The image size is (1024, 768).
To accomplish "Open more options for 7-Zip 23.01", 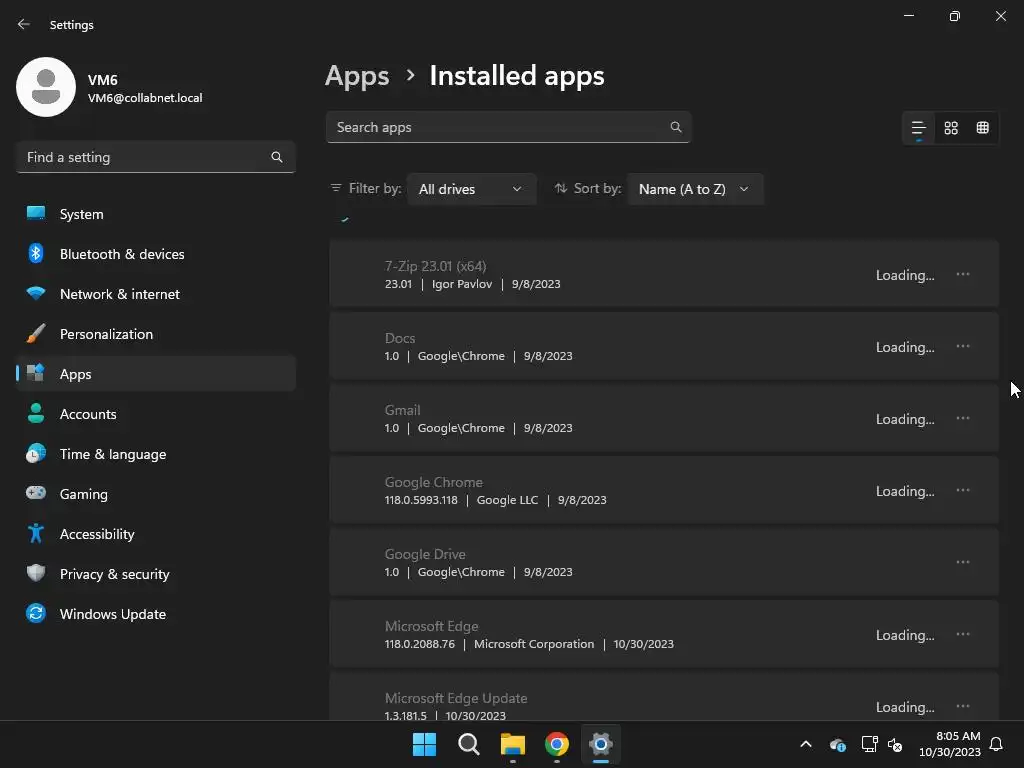I will [x=963, y=274].
